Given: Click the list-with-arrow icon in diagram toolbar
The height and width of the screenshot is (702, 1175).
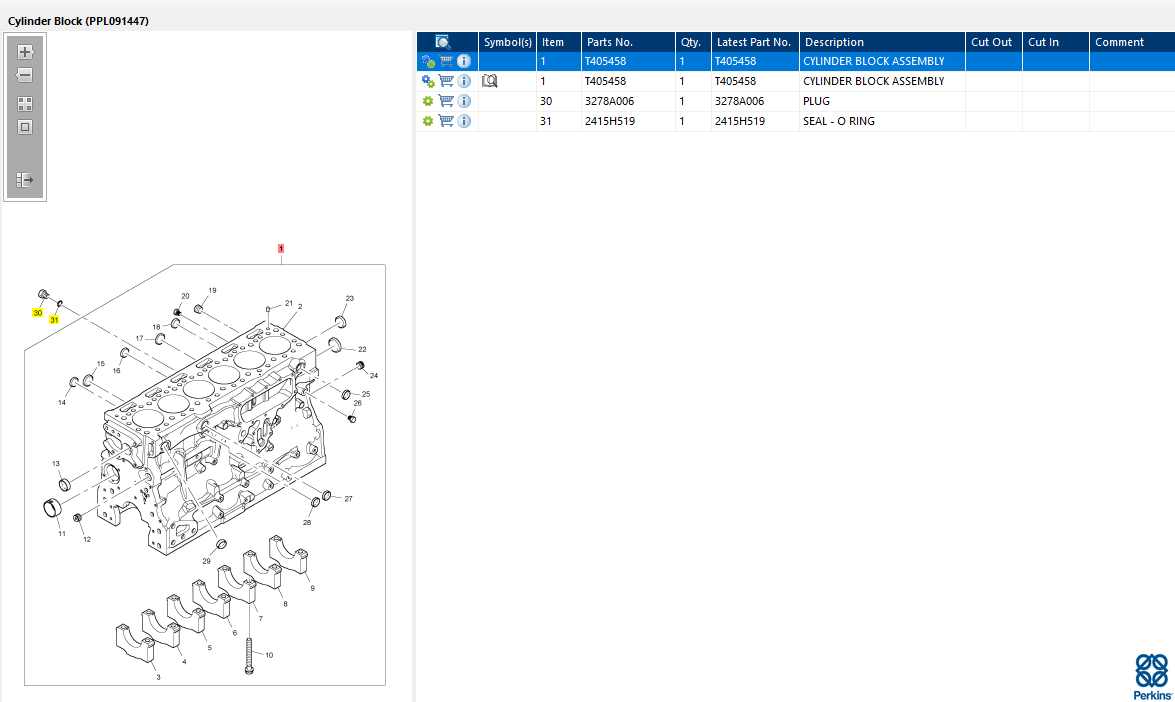Looking at the screenshot, I should point(25,180).
